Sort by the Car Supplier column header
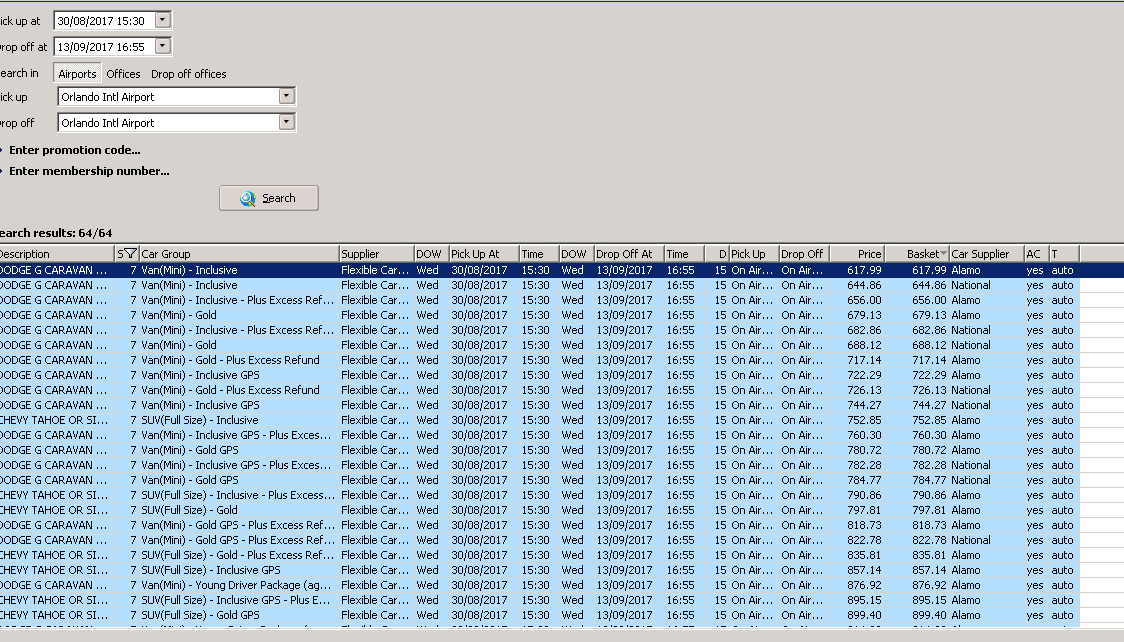 tap(986, 254)
